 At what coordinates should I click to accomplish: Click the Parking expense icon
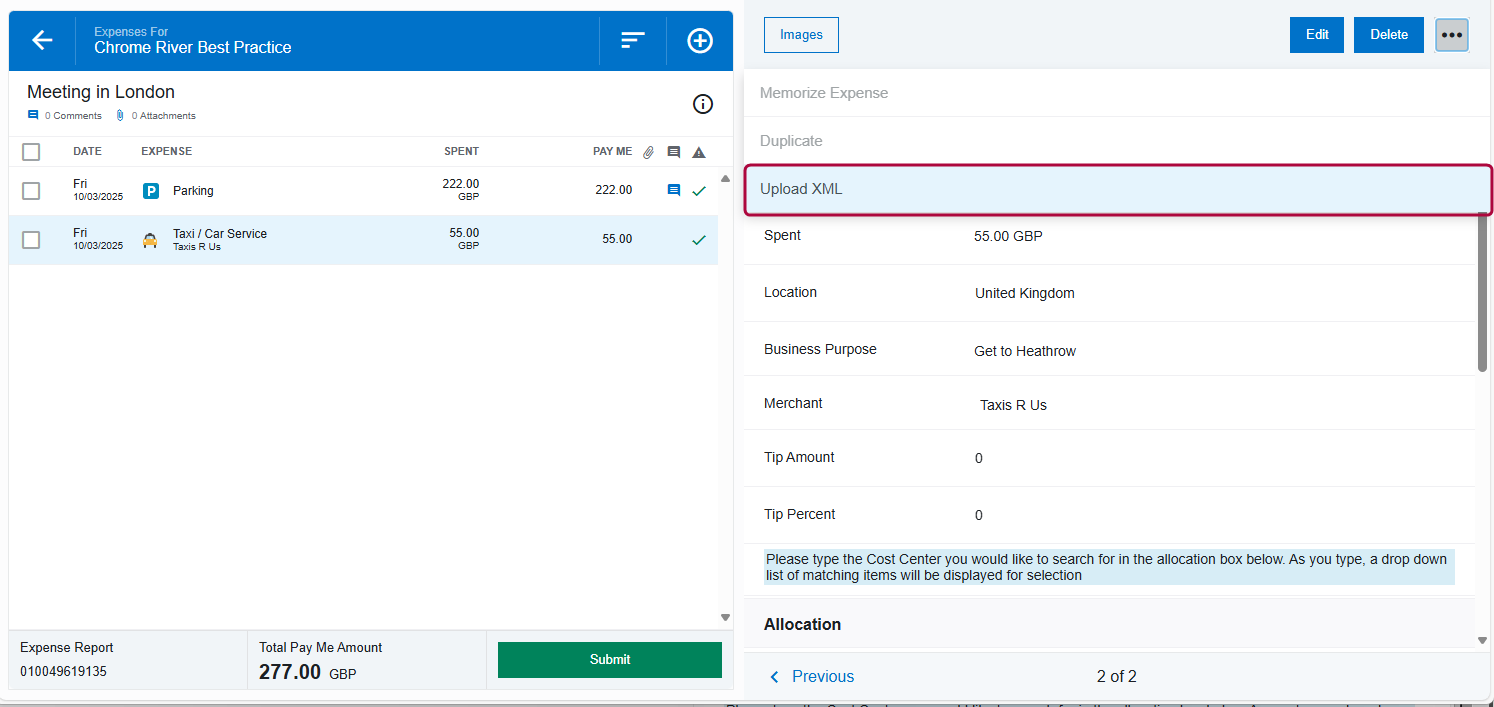[x=151, y=191]
